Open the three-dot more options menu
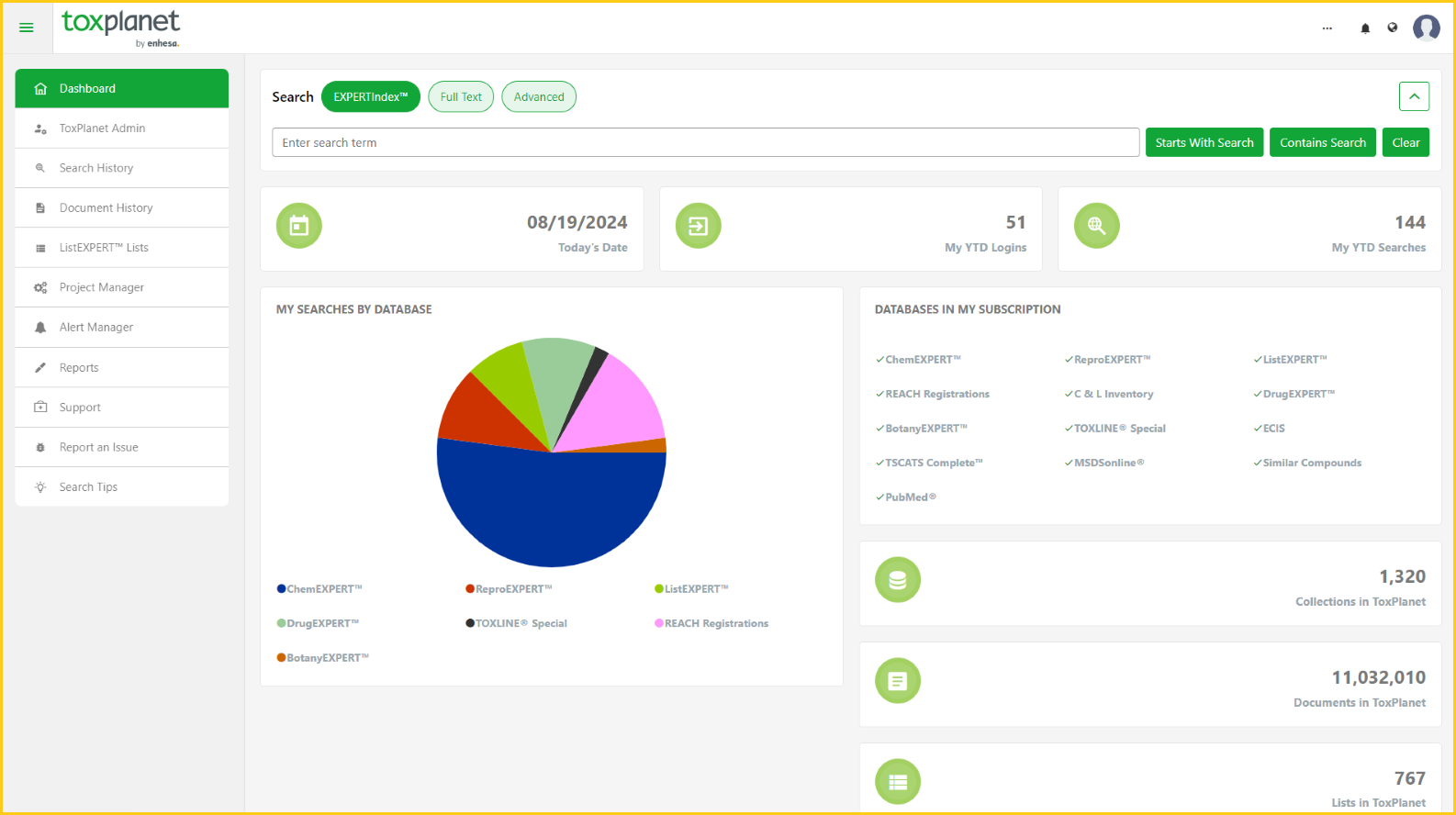The width and height of the screenshot is (1456, 815). point(1327,28)
